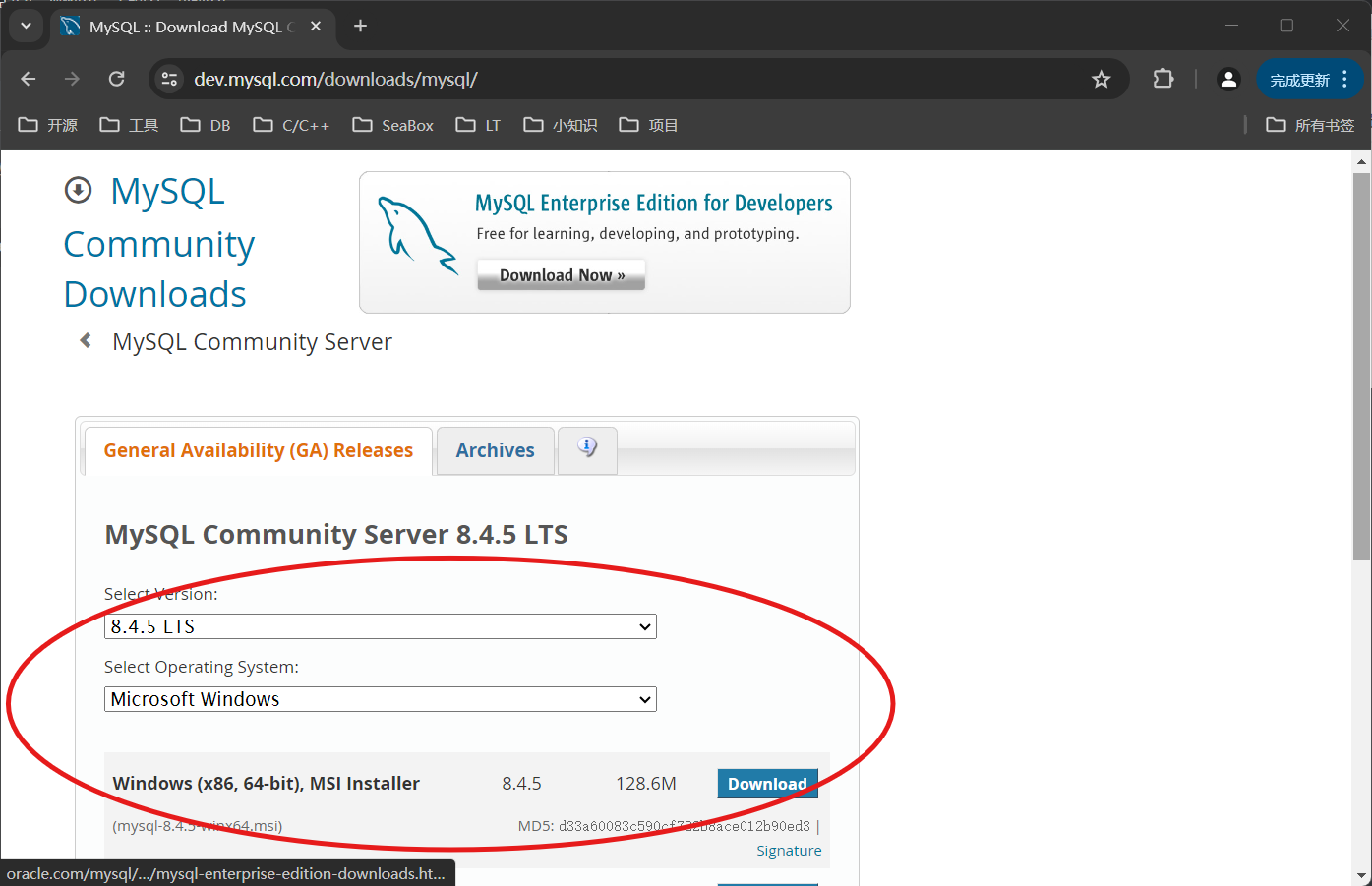
Task: Open the SeaBox bookmarks folder
Action: pos(393,125)
